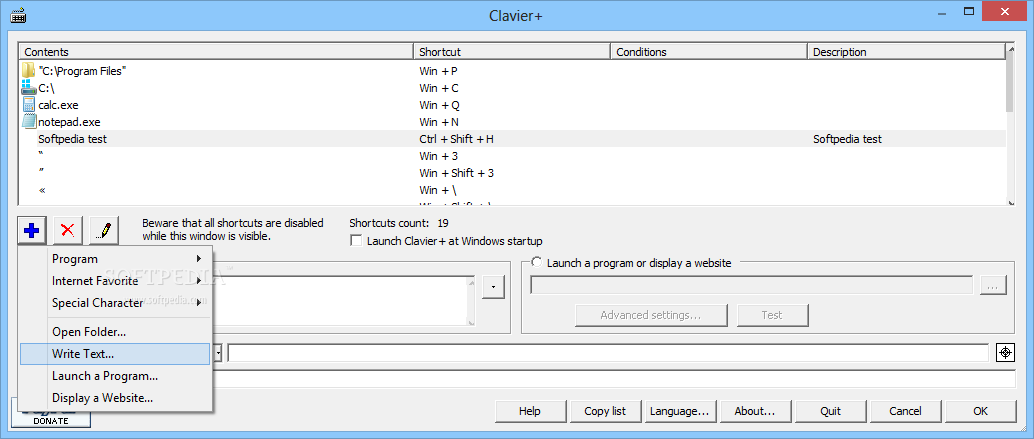Click the Copy list button

point(605,411)
